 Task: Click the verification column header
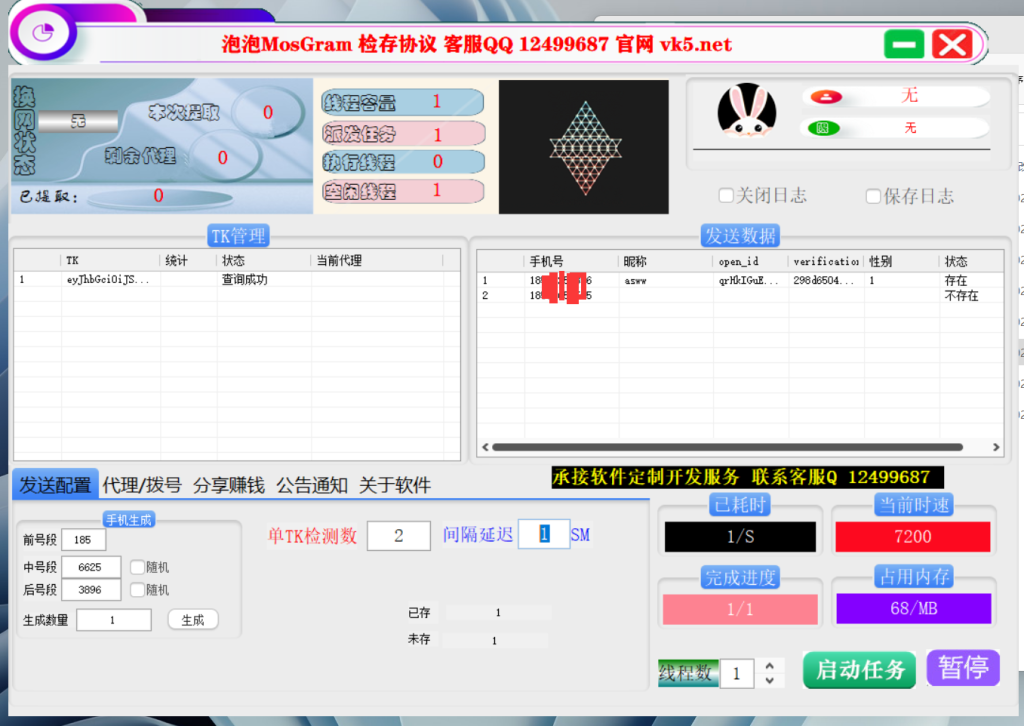point(825,262)
